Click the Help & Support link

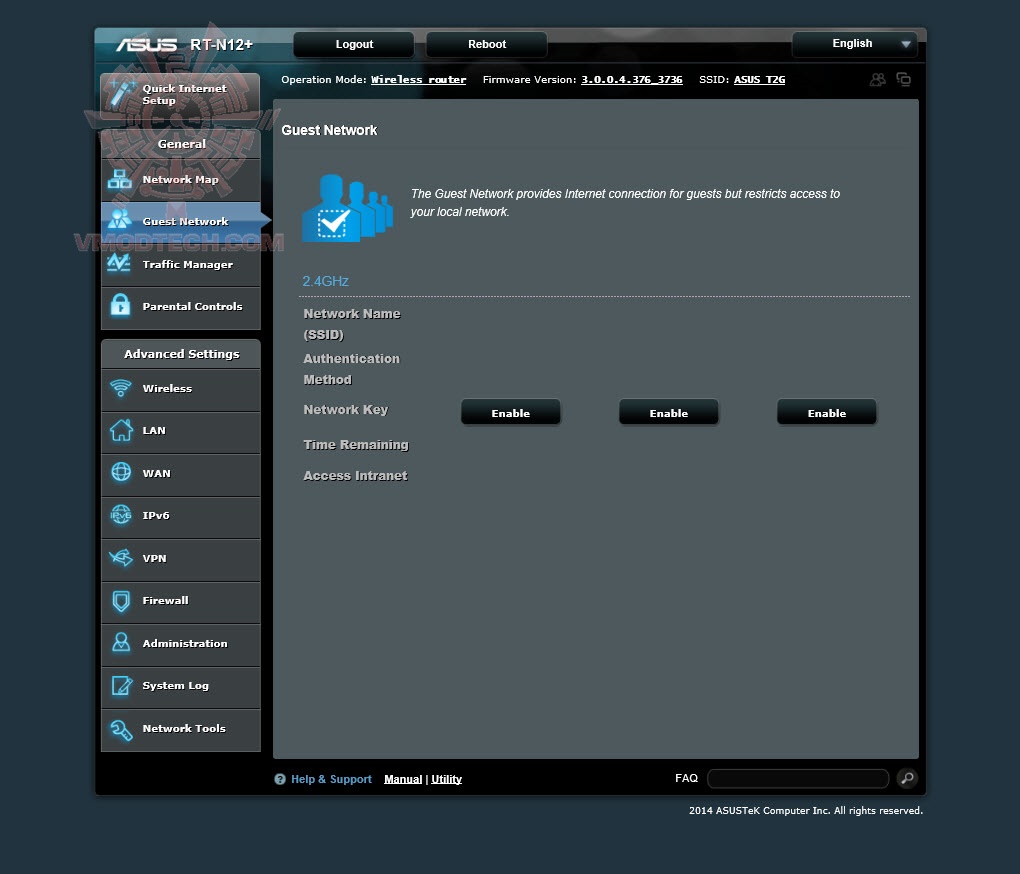point(331,779)
